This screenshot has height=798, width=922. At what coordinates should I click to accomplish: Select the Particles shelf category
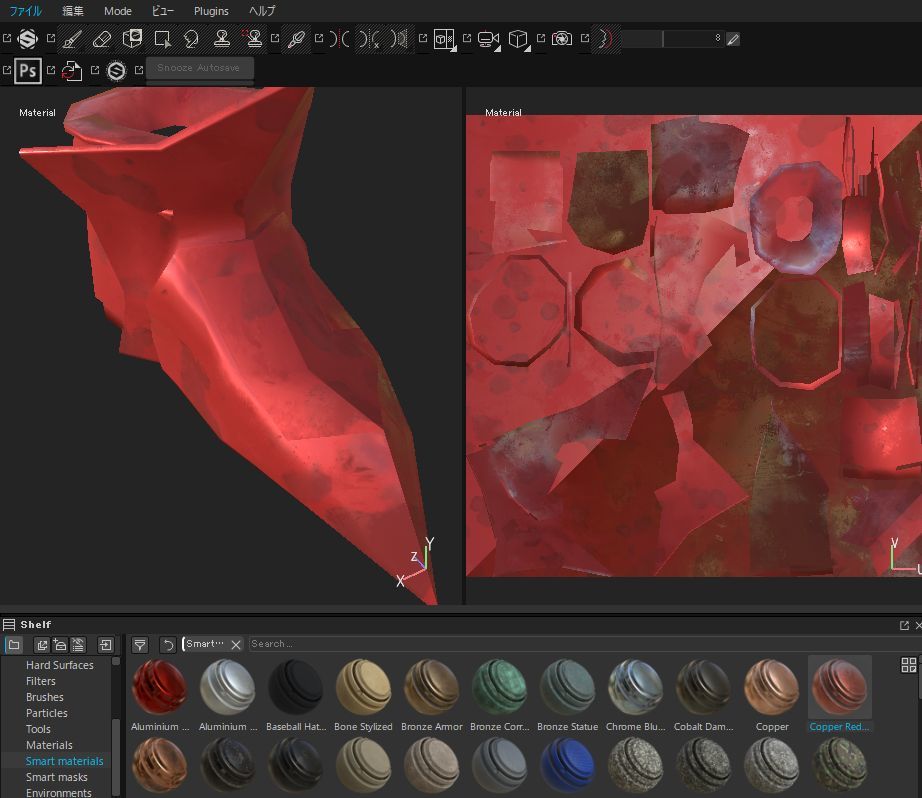[46, 713]
